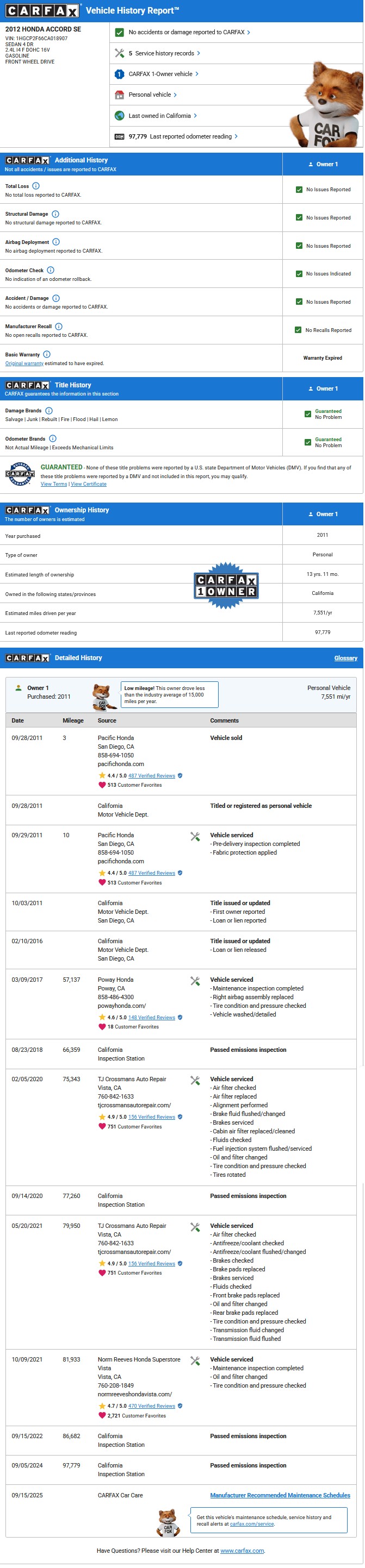Open the Glossary link

[345, 658]
